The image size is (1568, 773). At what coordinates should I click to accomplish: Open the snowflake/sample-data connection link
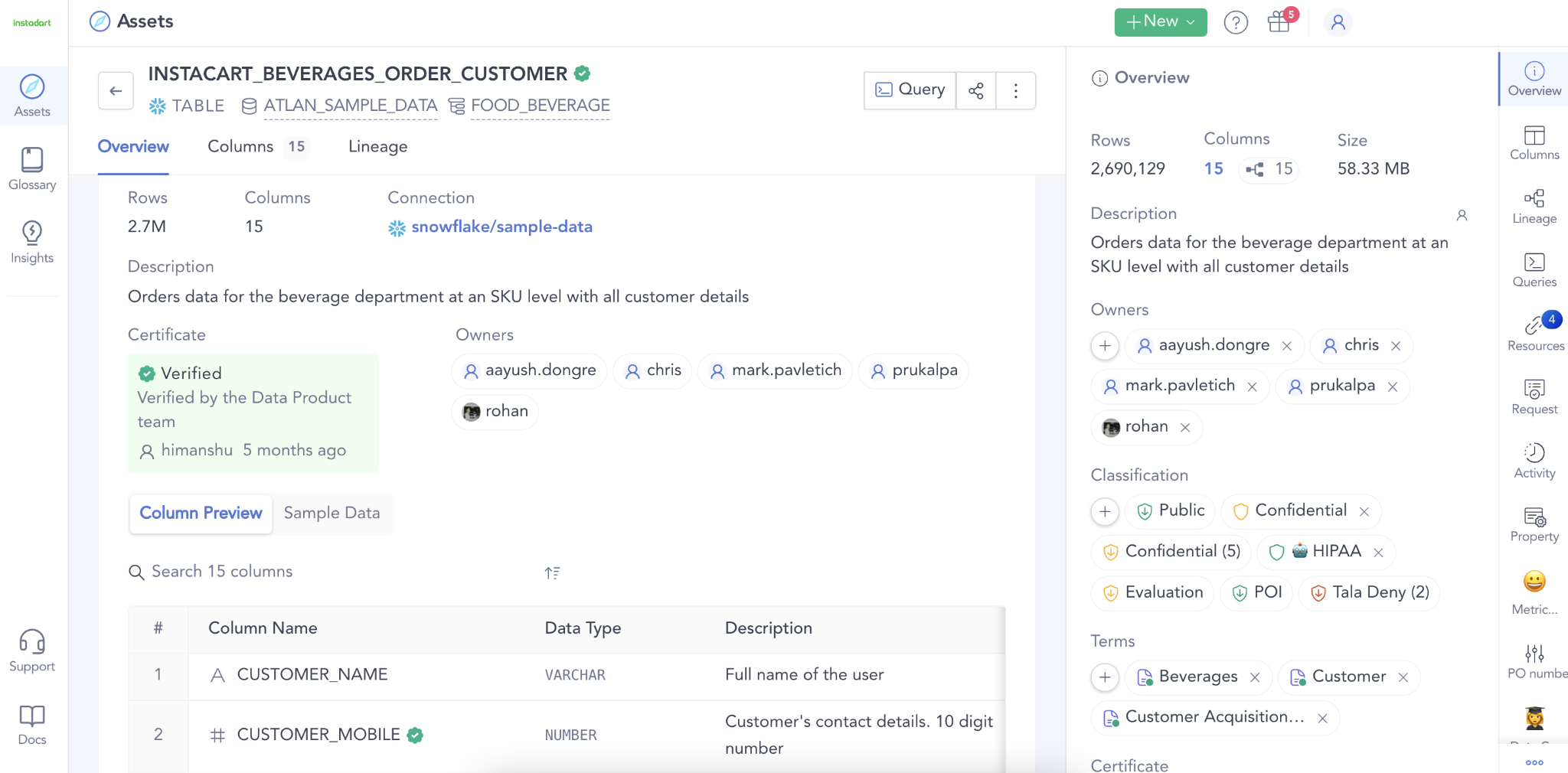point(501,227)
